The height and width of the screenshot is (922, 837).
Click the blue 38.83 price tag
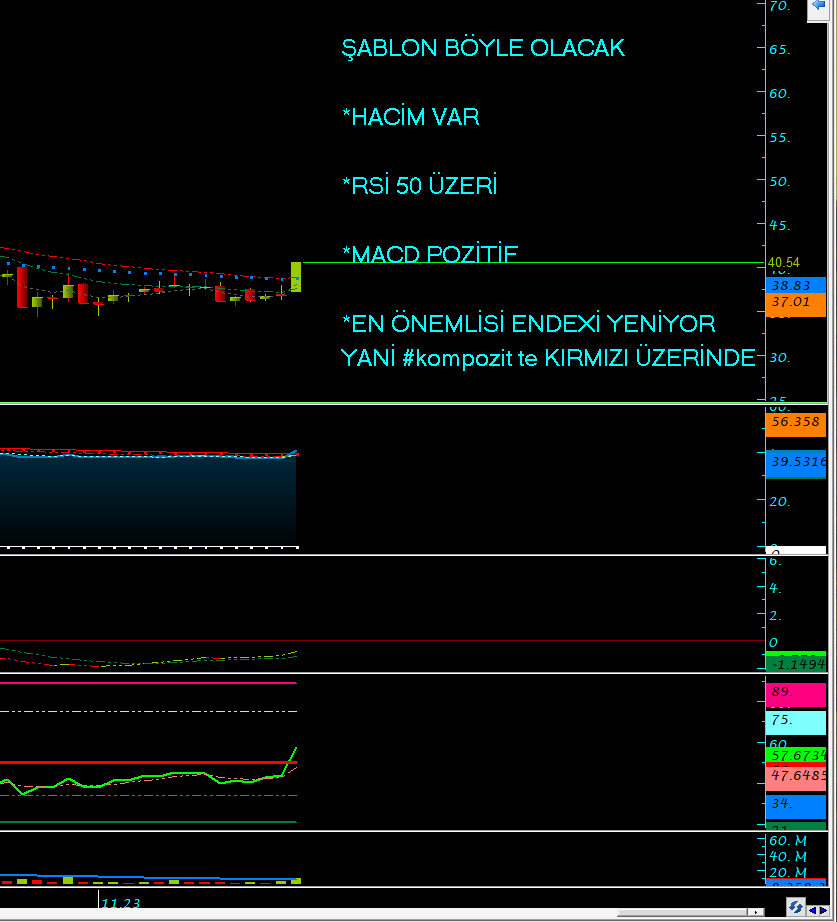click(x=796, y=285)
